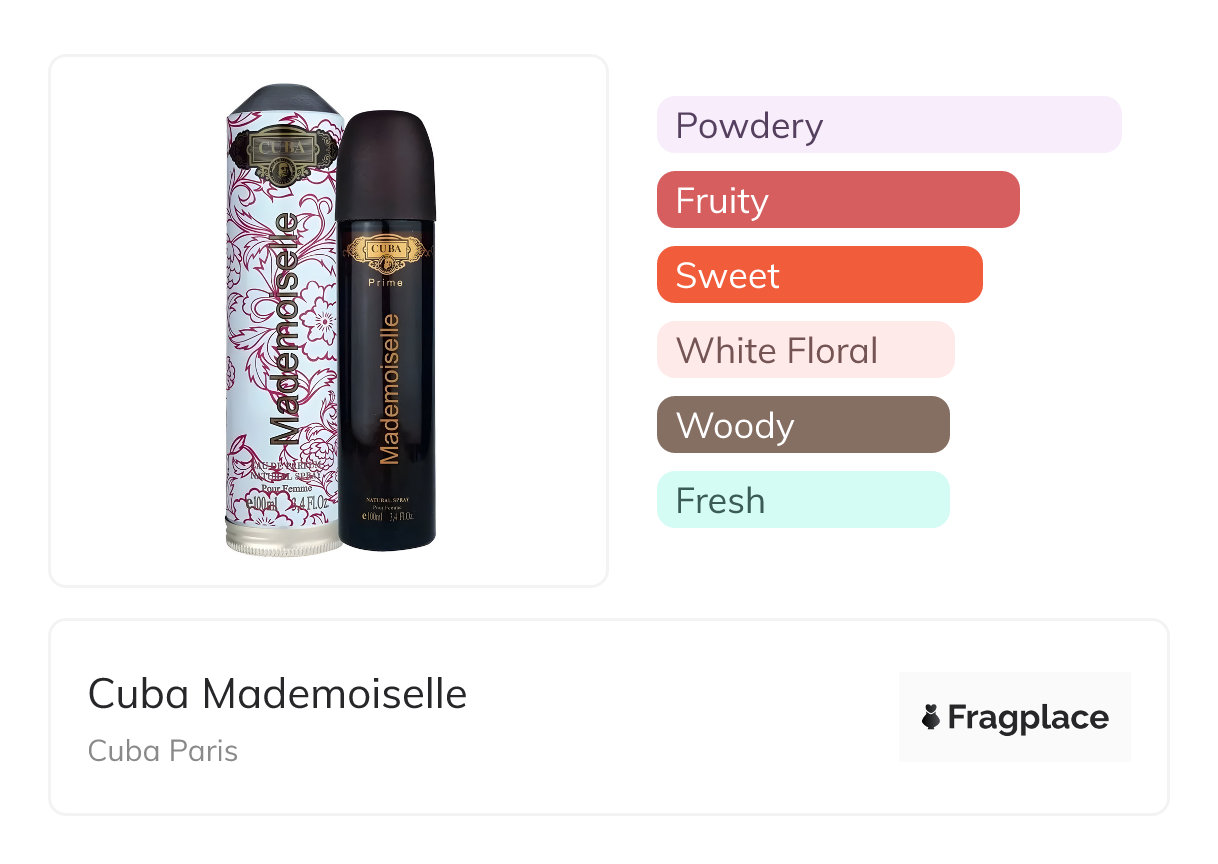
Task: Click the Sweet accord bar
Action: click(819, 275)
